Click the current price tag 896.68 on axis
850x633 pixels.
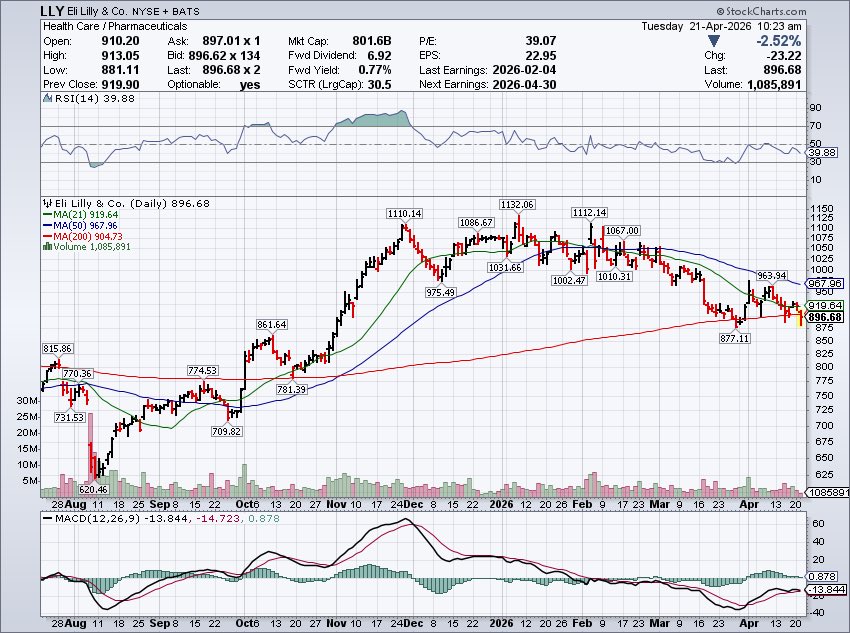coord(825,317)
